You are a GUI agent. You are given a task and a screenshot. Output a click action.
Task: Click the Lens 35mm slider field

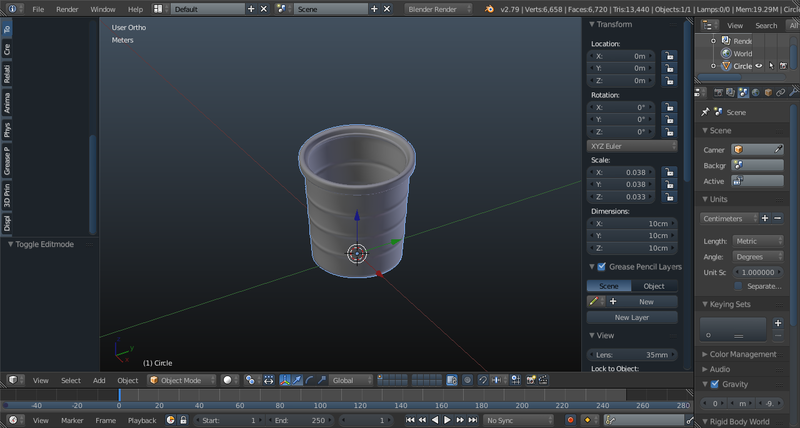pos(632,355)
